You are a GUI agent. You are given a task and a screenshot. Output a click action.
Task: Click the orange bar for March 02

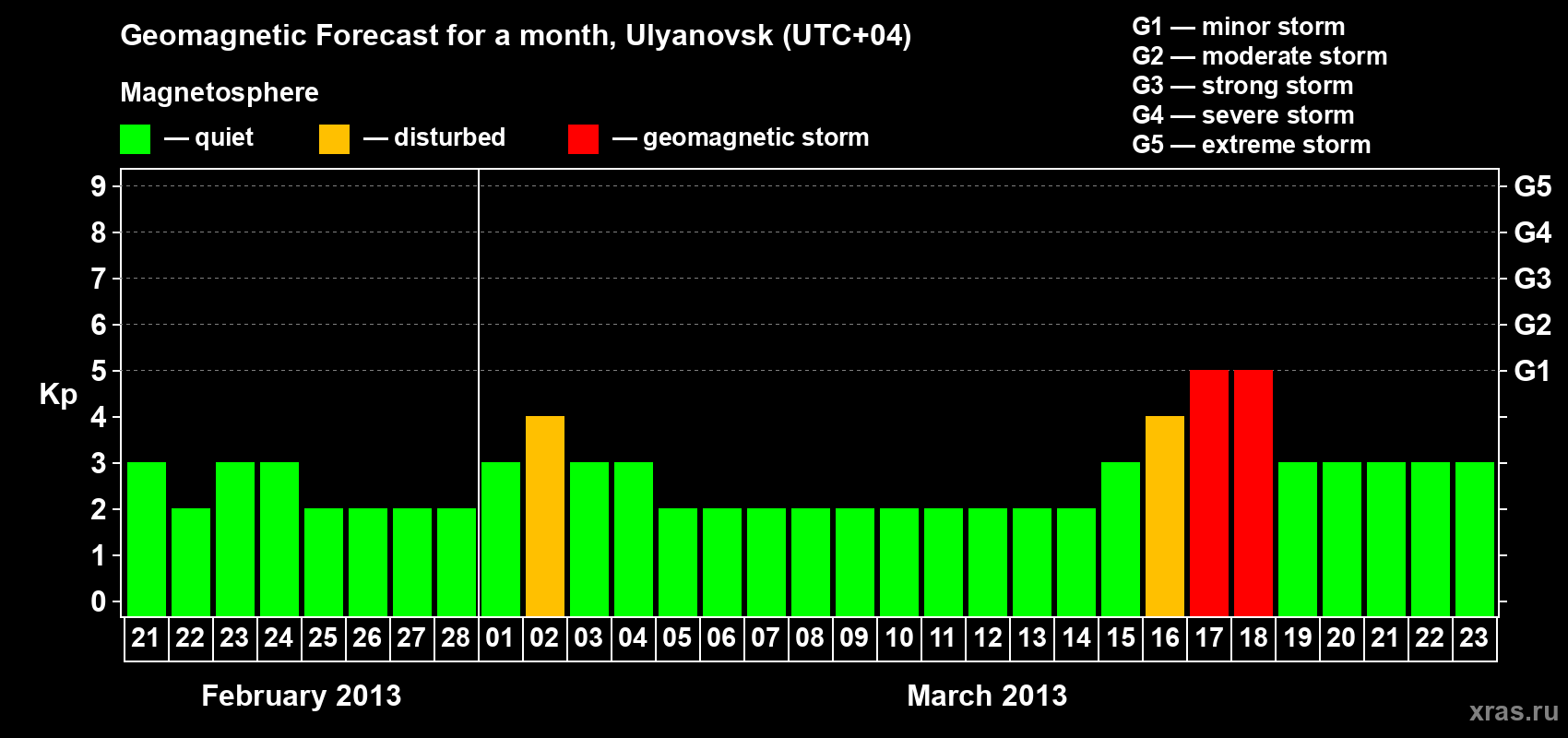[544, 516]
